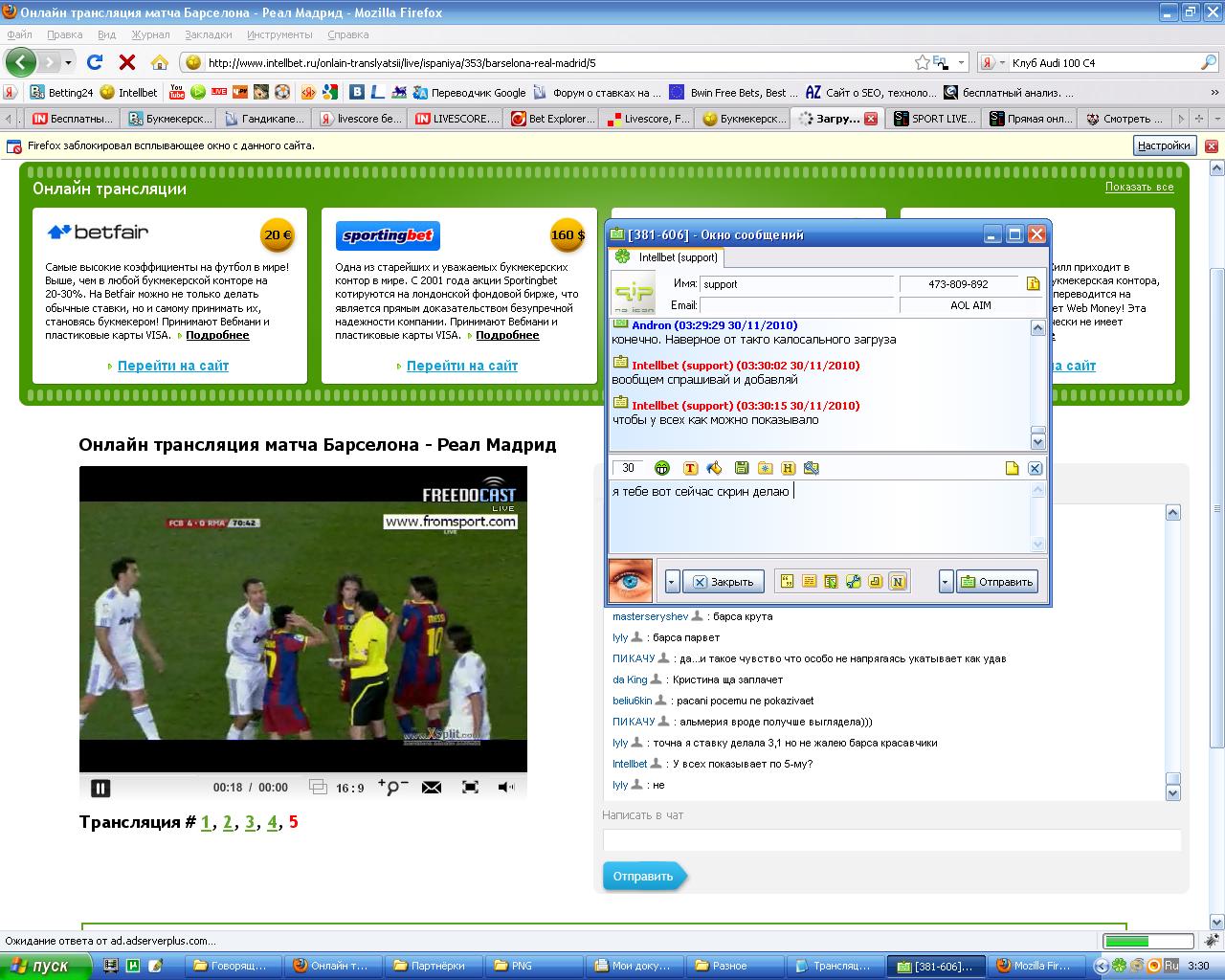
Task: Open the Журнал menu
Action: 150,34
